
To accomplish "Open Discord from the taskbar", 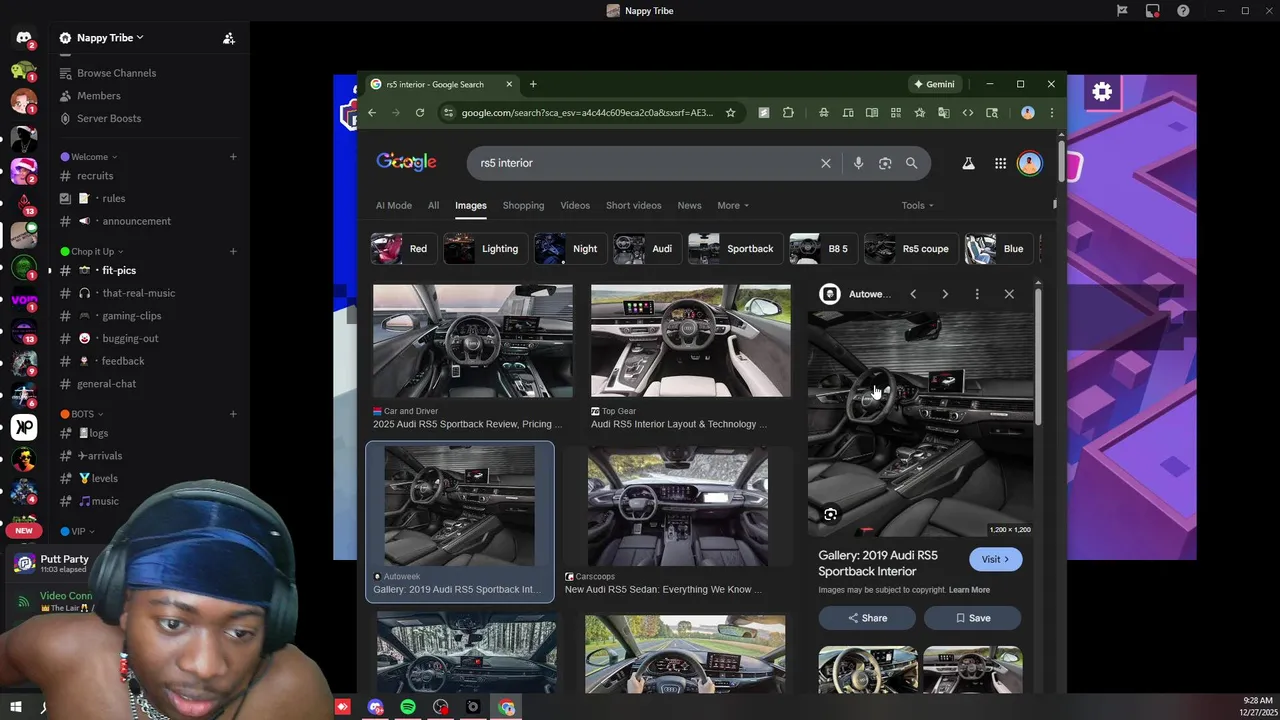I will click(375, 707).
